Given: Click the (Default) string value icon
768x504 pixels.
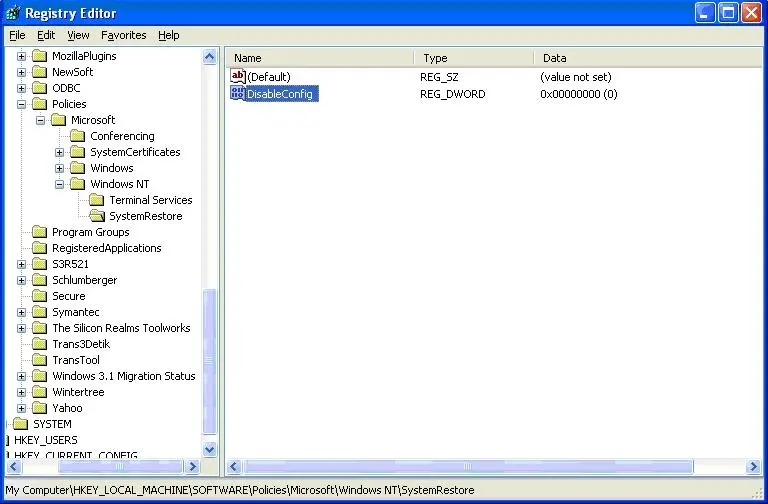Looking at the screenshot, I should click(x=238, y=77).
